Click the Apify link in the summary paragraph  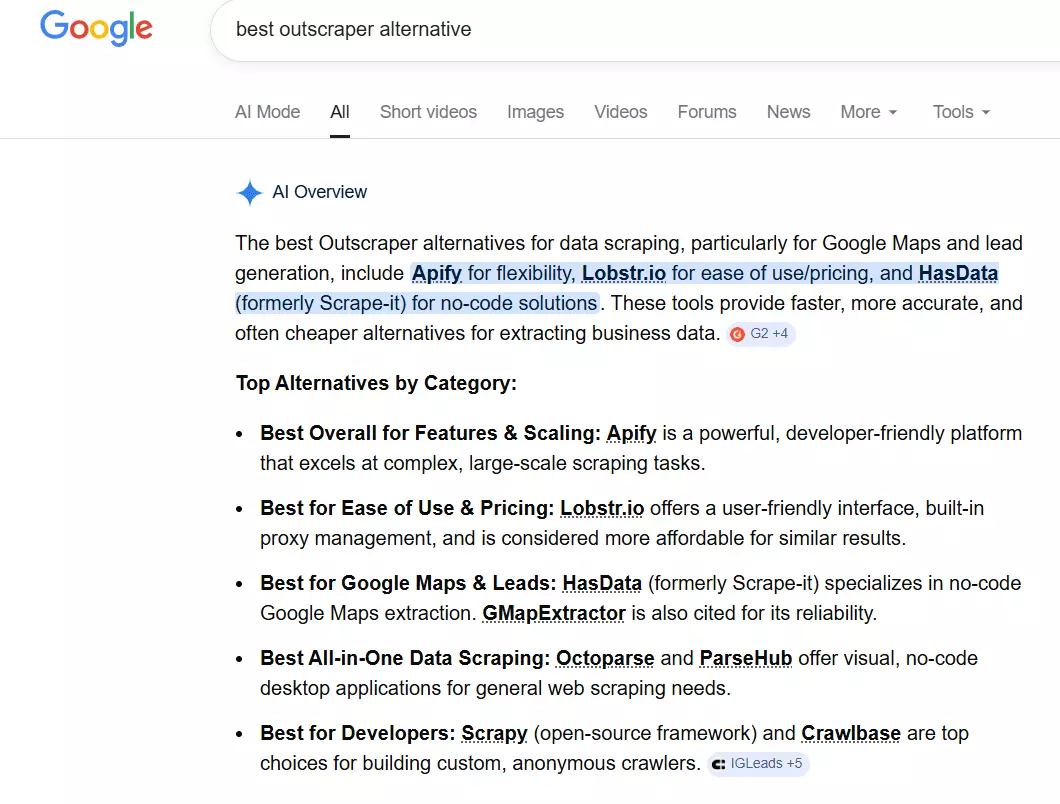pyautogui.click(x=437, y=273)
